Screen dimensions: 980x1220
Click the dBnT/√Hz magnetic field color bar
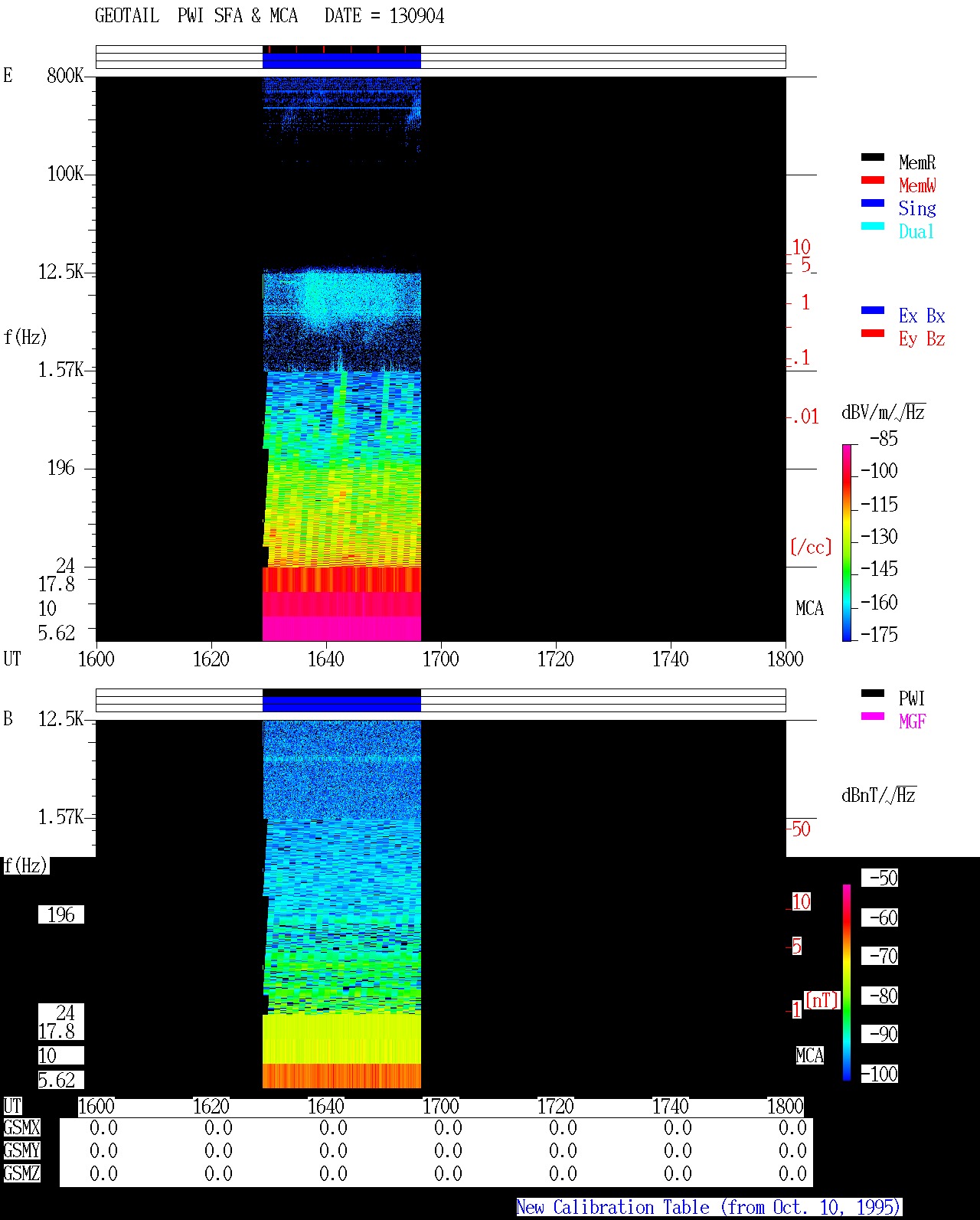pyautogui.click(x=847, y=983)
